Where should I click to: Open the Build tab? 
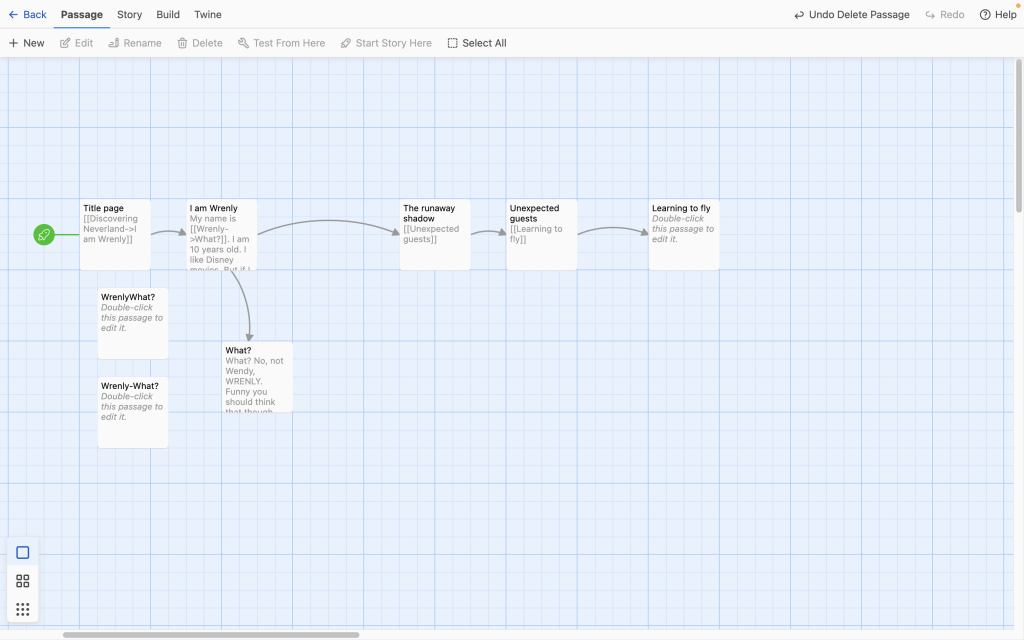(168, 15)
